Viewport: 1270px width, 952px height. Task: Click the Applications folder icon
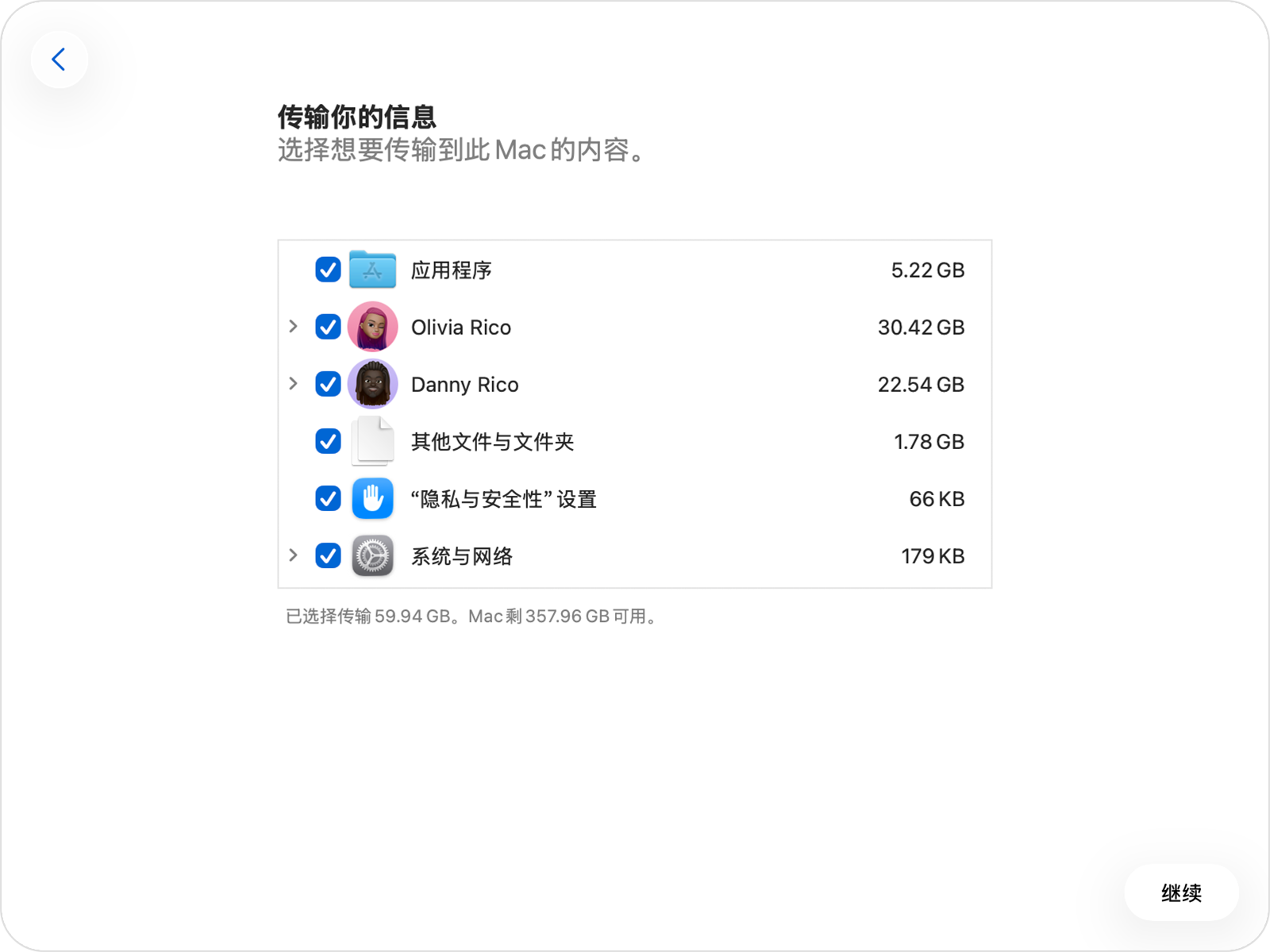(x=372, y=270)
